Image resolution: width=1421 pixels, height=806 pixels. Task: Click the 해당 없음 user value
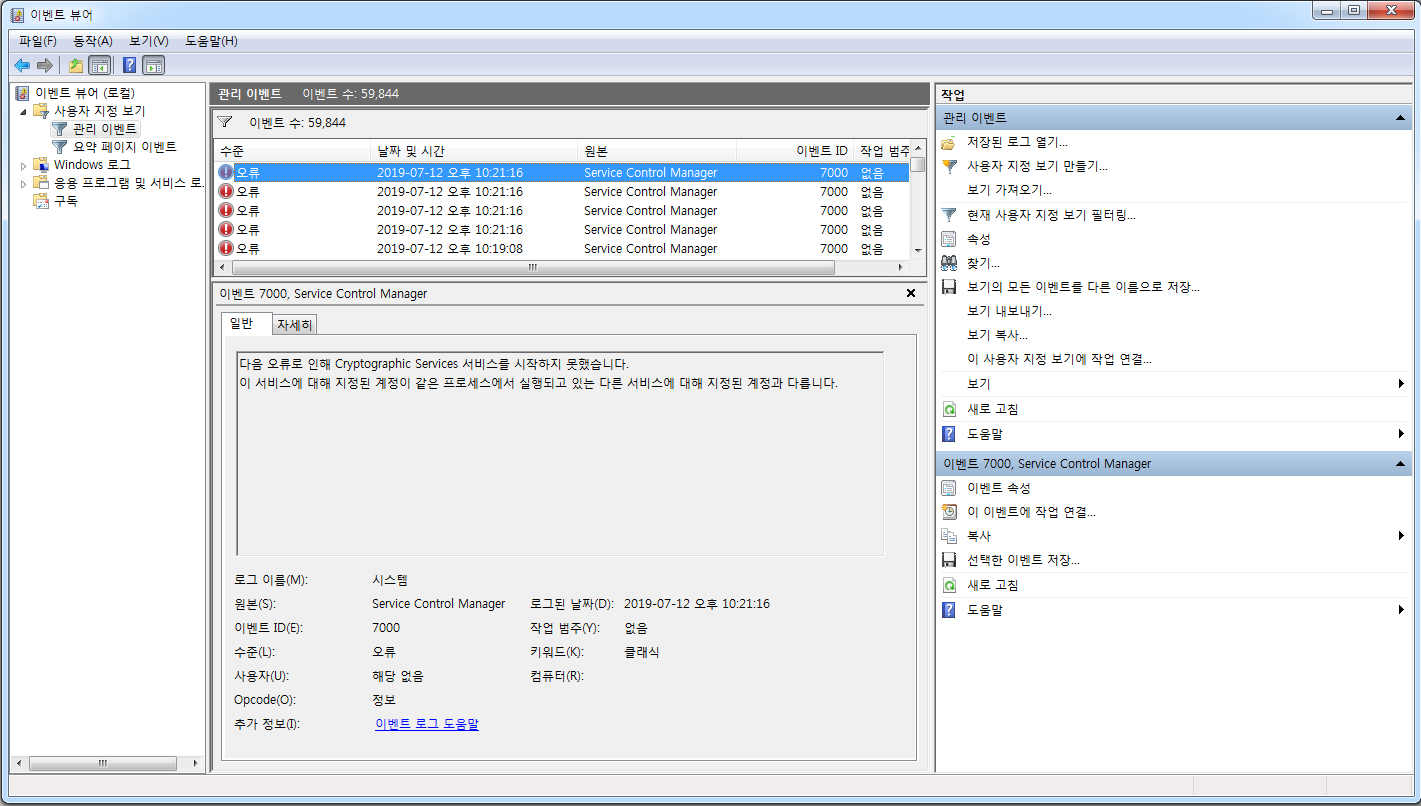tap(398, 676)
